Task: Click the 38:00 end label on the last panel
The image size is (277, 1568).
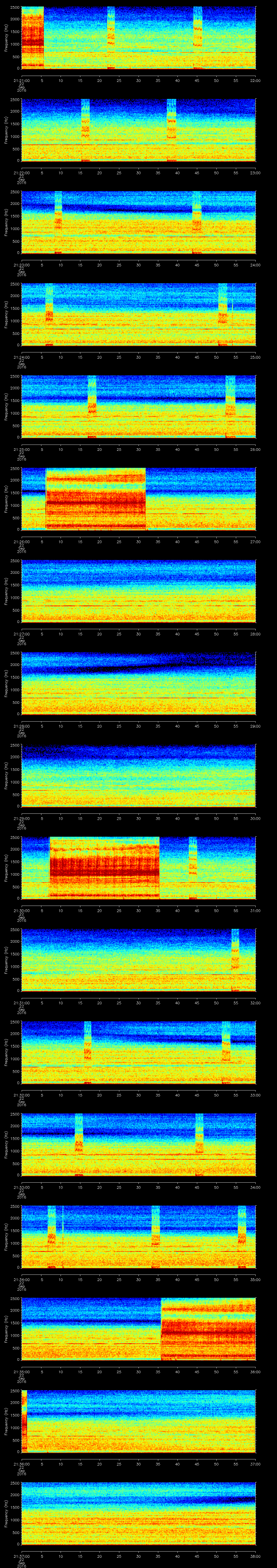Action: pos(255,1556)
